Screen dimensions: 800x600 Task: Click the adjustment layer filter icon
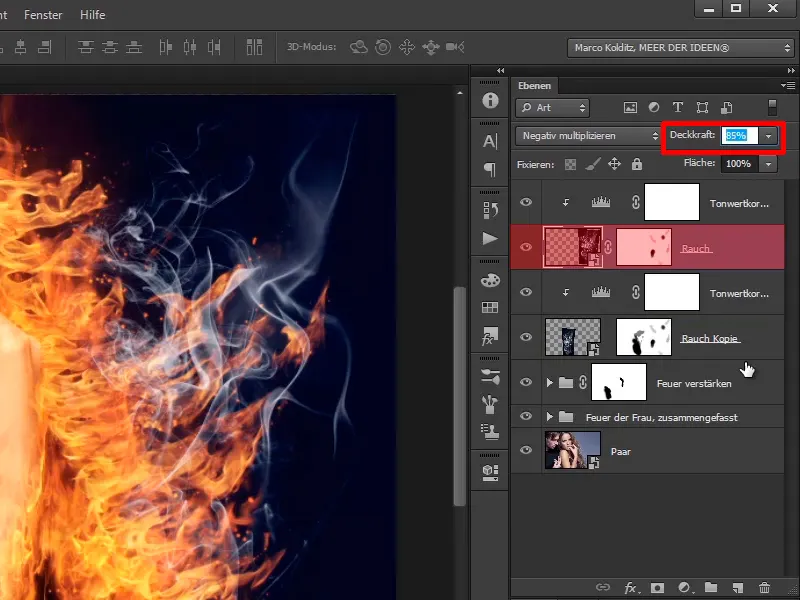(x=654, y=107)
